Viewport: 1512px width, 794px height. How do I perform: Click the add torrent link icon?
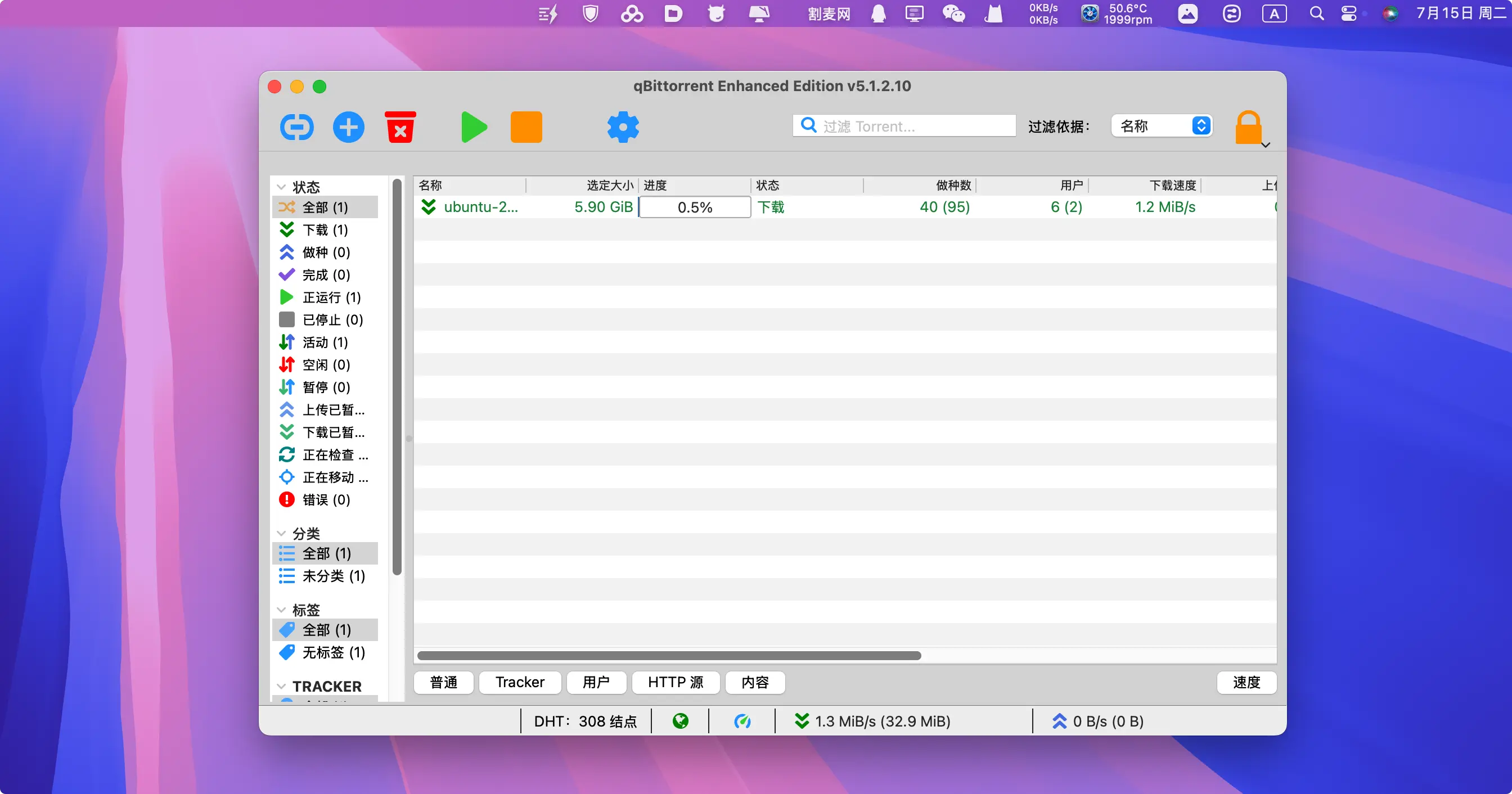(296, 127)
